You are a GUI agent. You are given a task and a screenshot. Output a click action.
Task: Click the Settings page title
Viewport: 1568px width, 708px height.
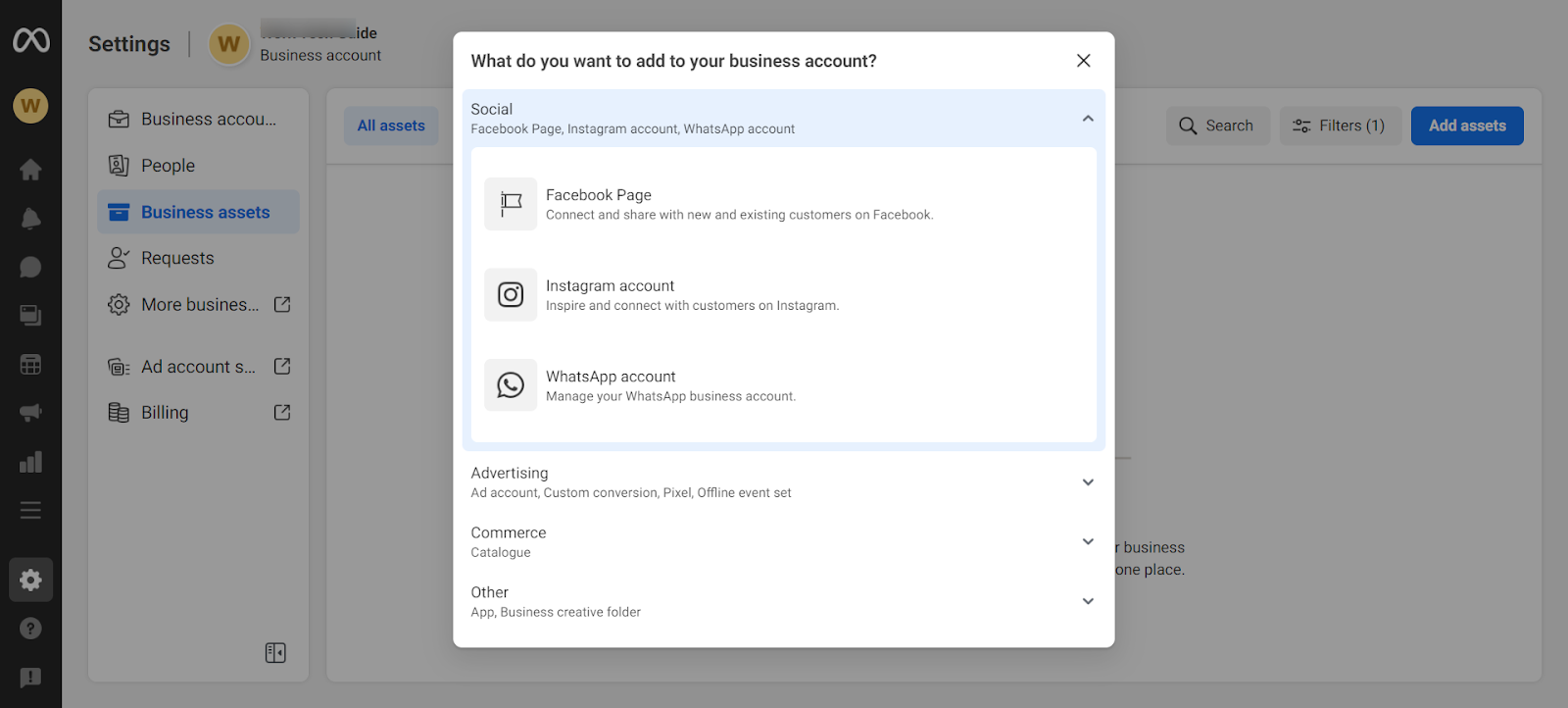pyautogui.click(x=129, y=44)
